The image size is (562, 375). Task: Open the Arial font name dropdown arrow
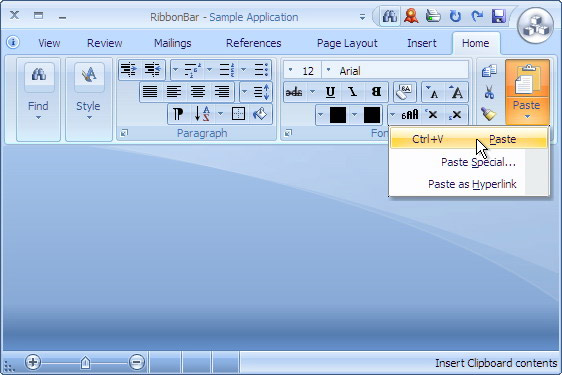[x=328, y=70]
